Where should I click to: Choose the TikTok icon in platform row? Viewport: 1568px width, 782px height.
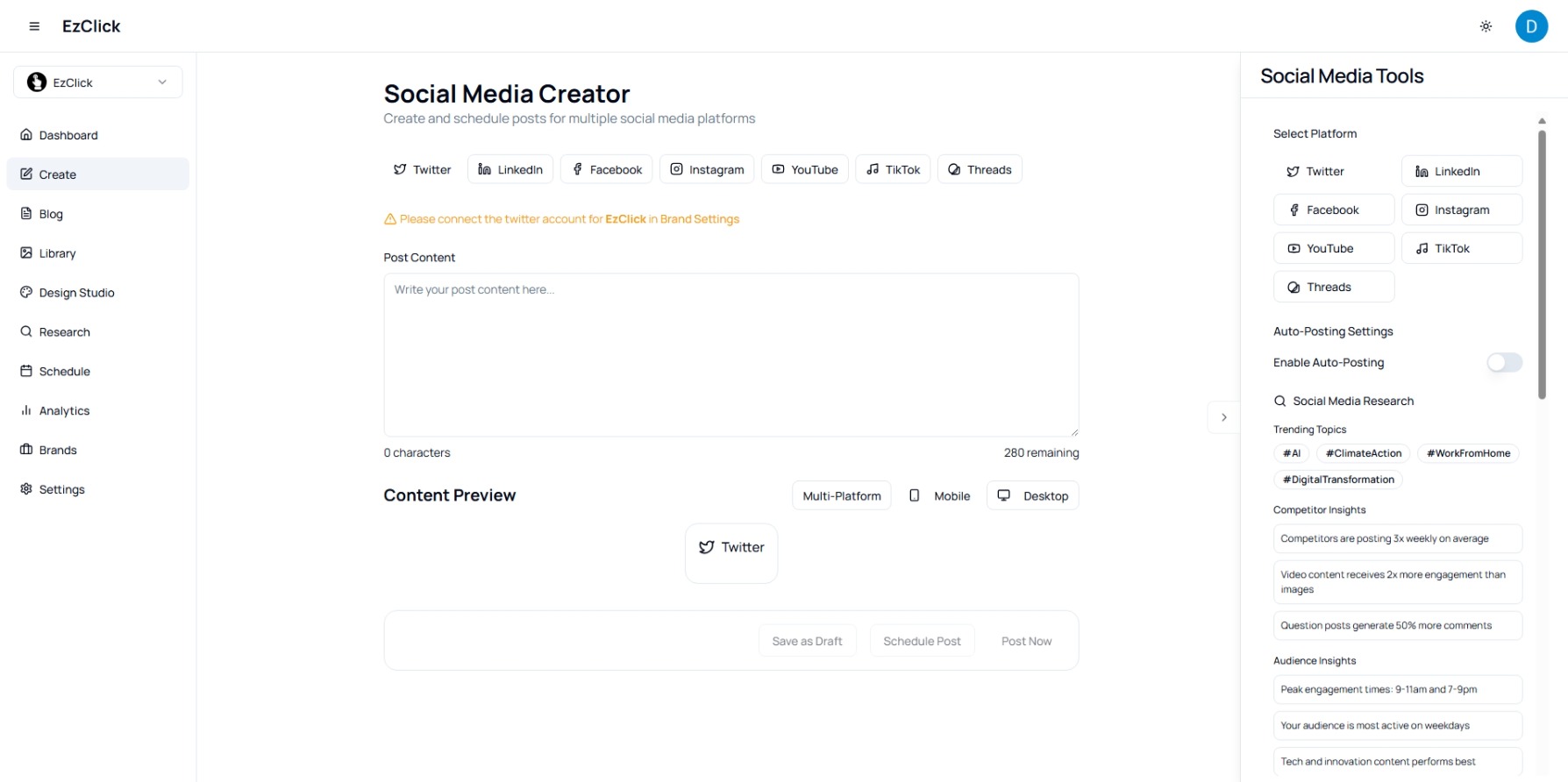pos(873,169)
